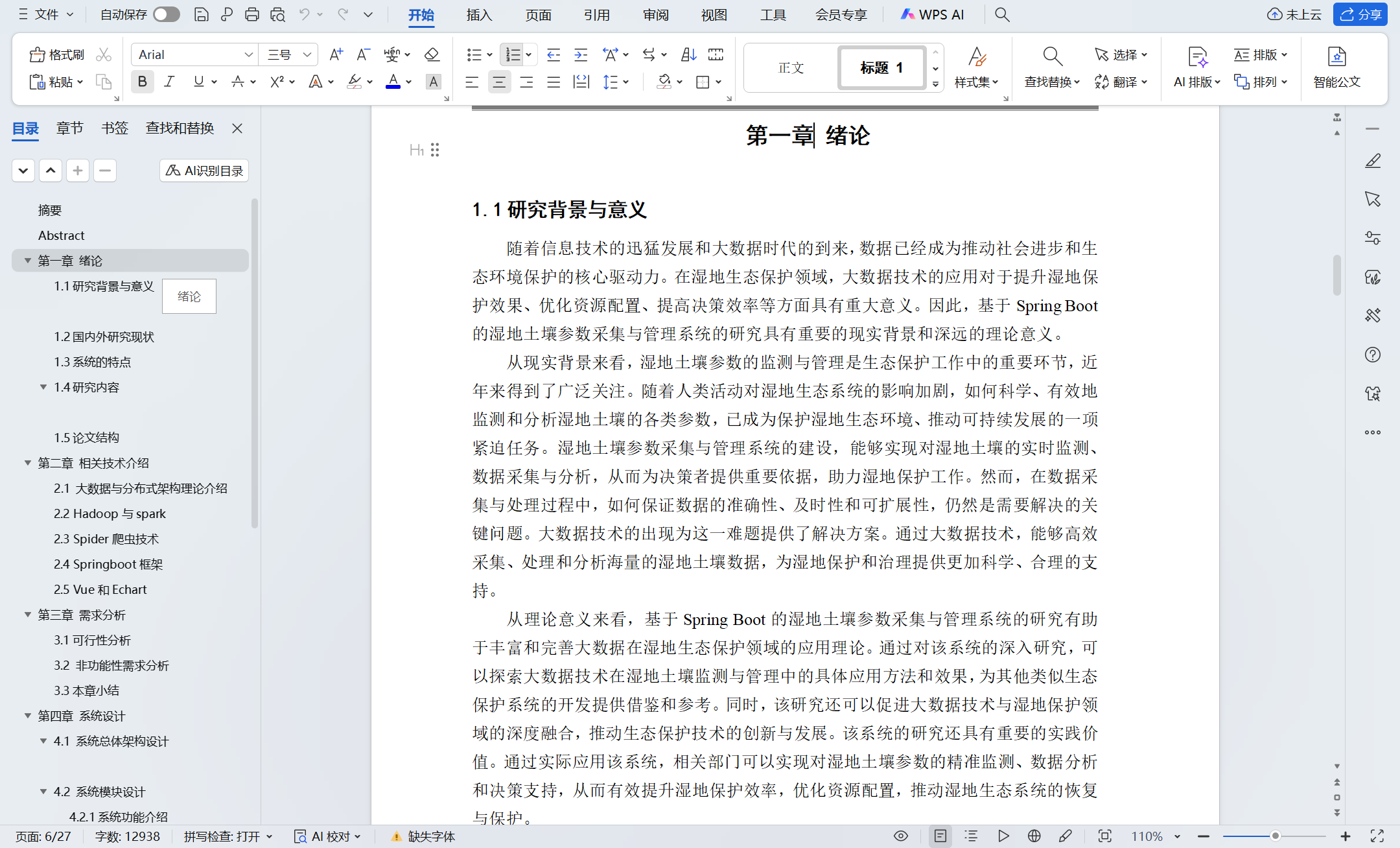Apply the 标题 1 style
Viewport: 1400px width, 848px height.
click(x=881, y=67)
